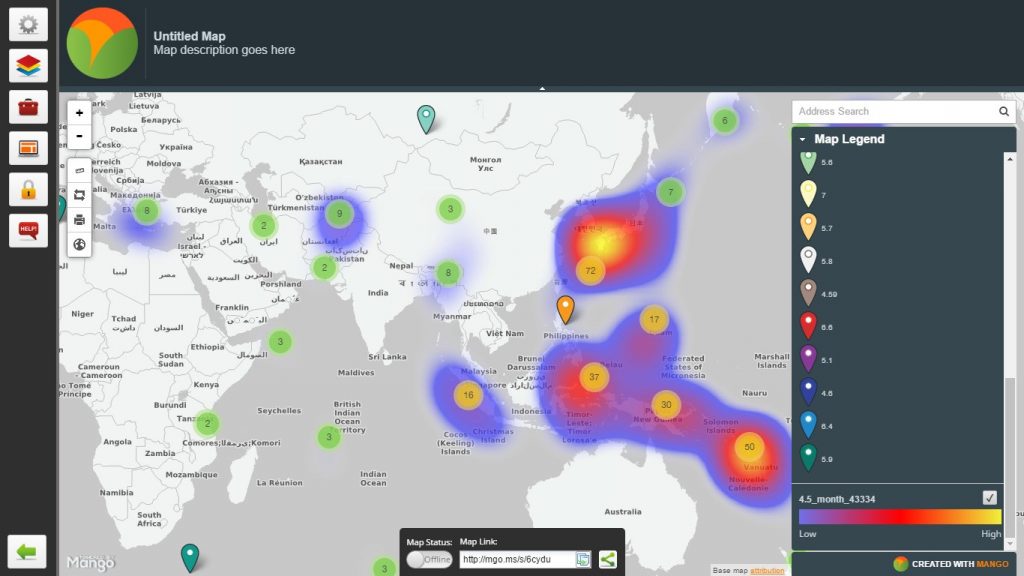This screenshot has height=576, width=1024.
Task: Open the layers panel in the sidebar
Action: click(x=27, y=64)
